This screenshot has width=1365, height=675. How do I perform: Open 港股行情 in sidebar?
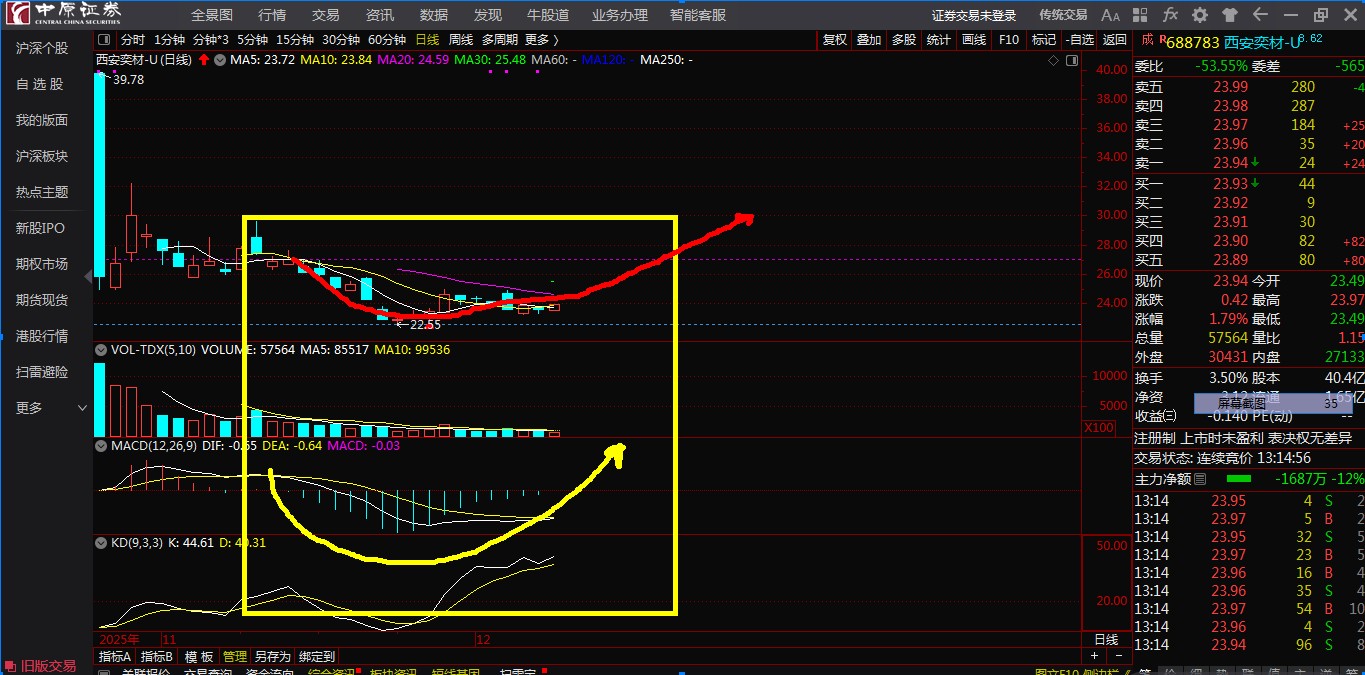click(x=42, y=336)
